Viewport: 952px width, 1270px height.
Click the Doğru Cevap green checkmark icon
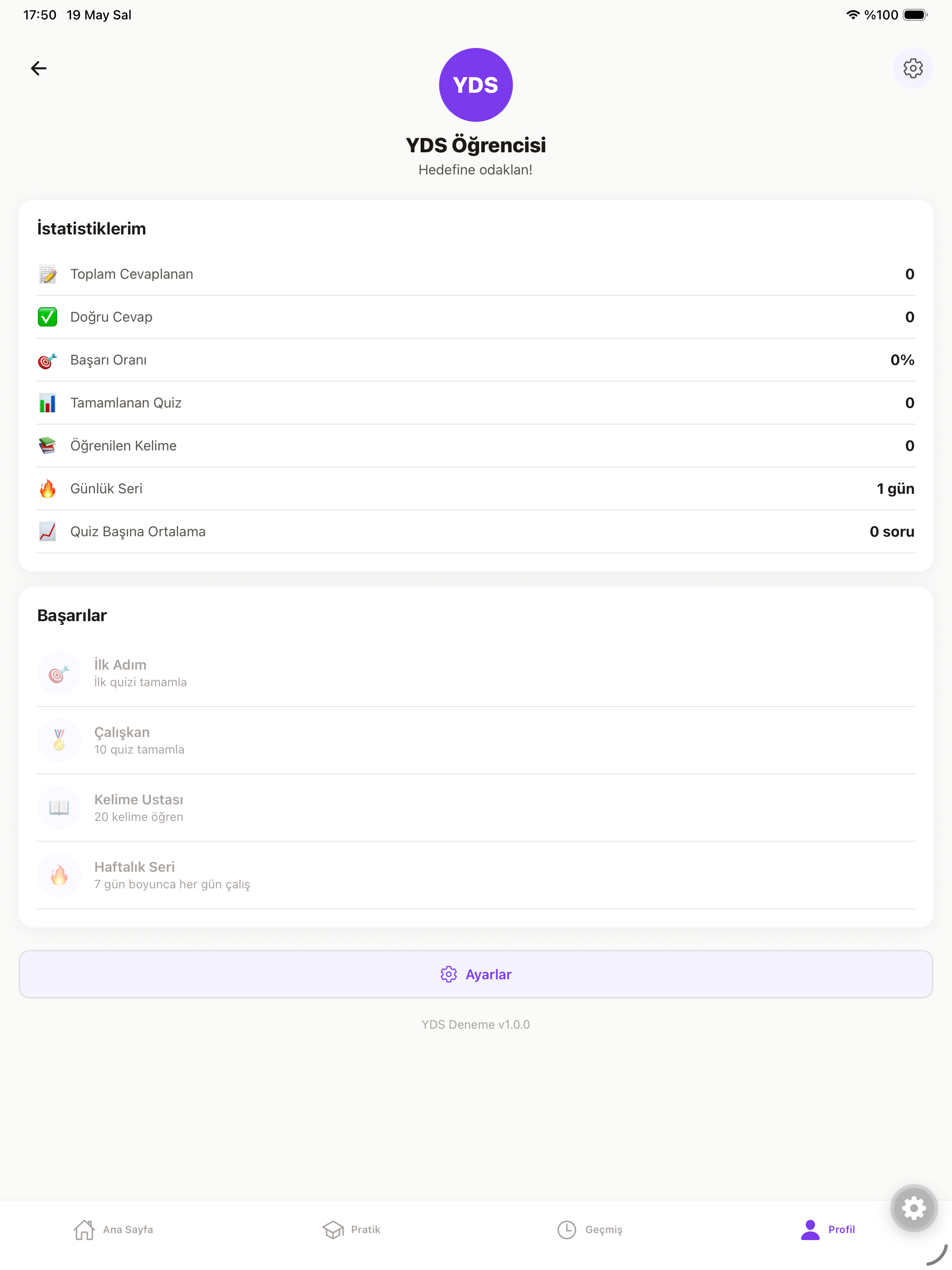pos(48,317)
